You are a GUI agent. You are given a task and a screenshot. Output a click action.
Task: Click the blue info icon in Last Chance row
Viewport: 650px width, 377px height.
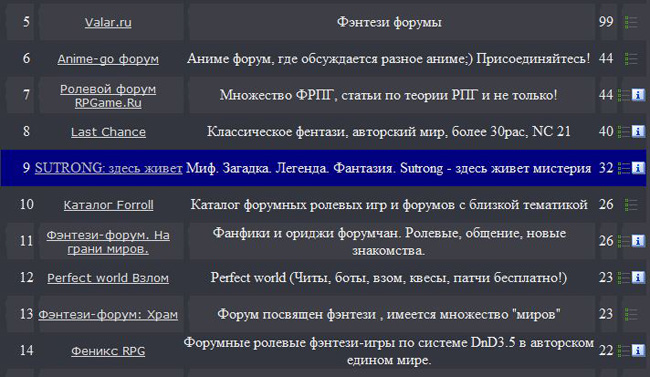638,131
